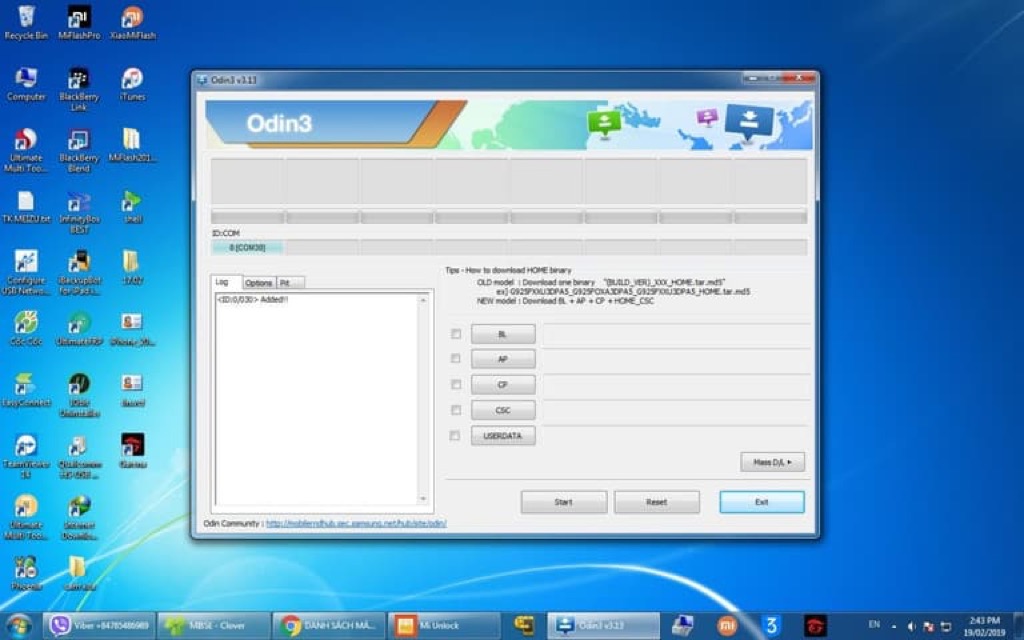
Task: Launch the InfinityBox BEST shortcut
Action: [x=79, y=212]
